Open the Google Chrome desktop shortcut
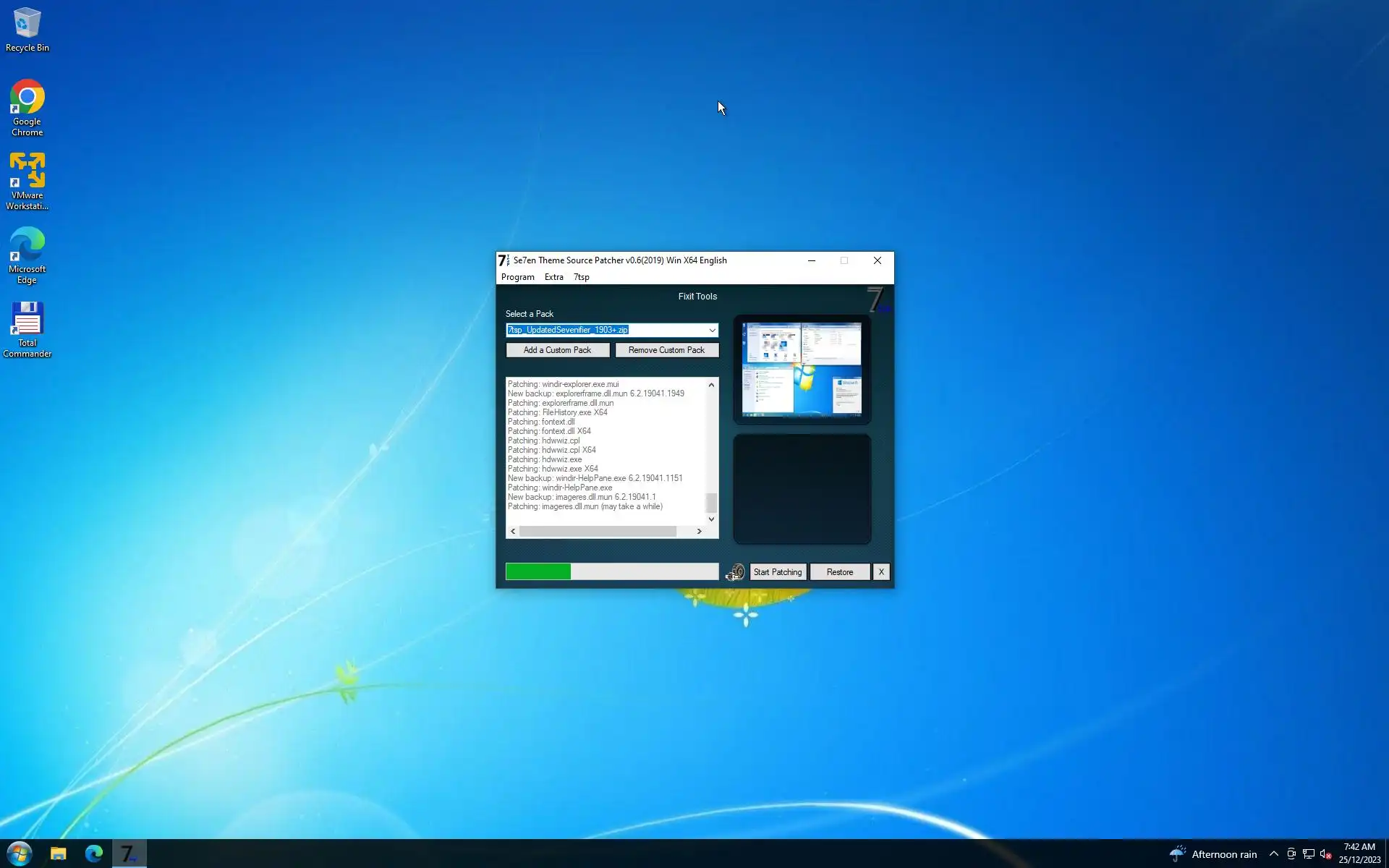 pyautogui.click(x=27, y=107)
